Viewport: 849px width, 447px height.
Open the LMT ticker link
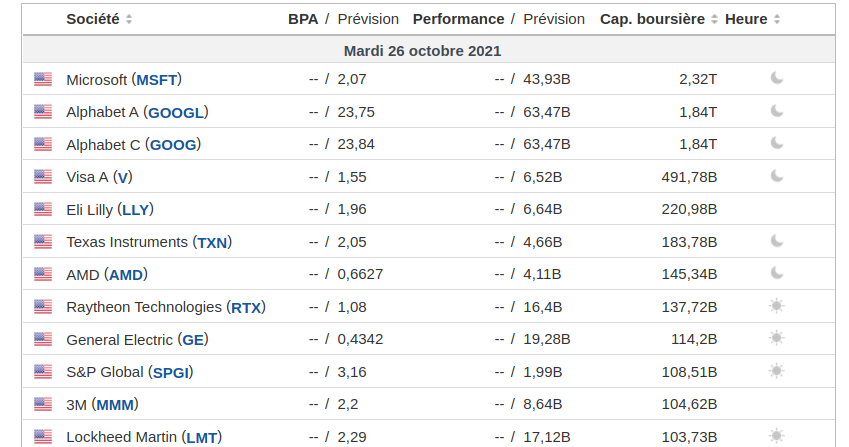coord(201,437)
